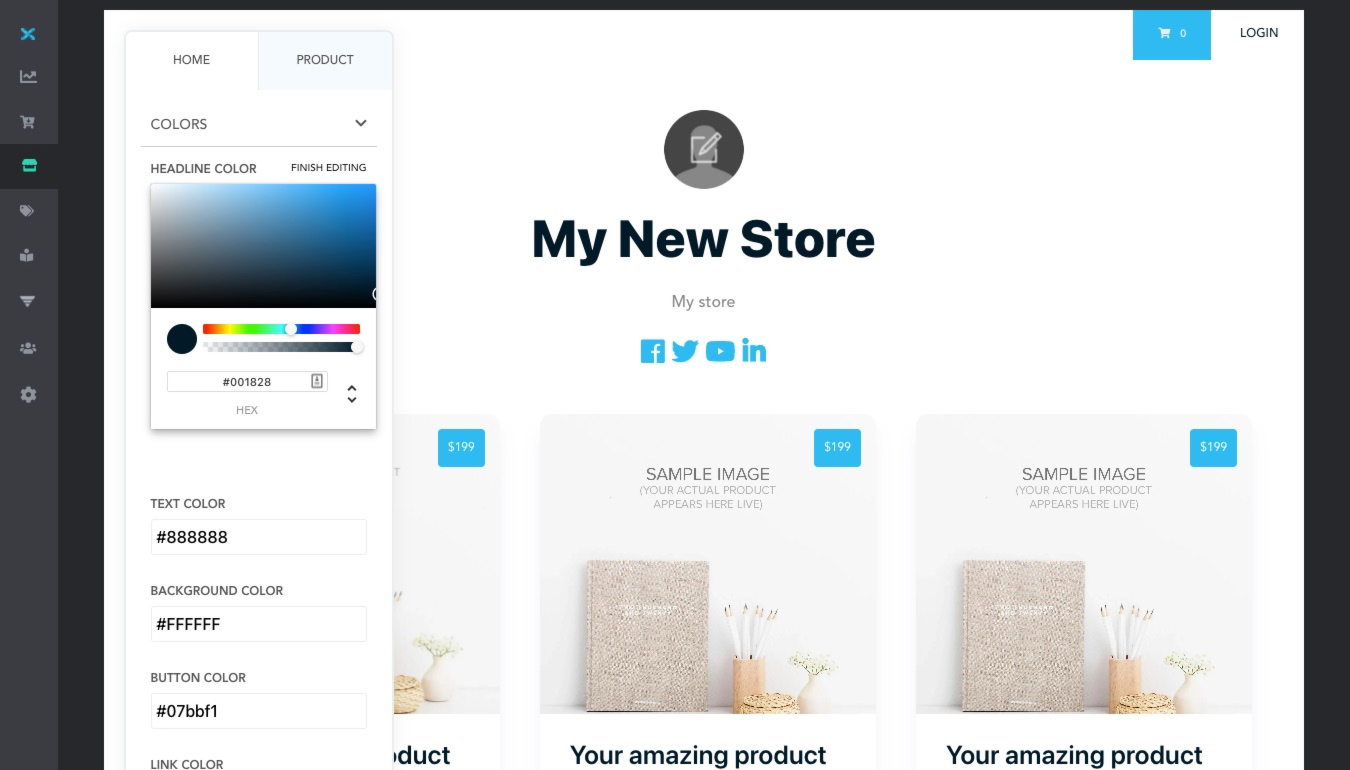Click the TEXT COLOR field #888888
Viewport: 1350px width, 770px height.
[259, 537]
